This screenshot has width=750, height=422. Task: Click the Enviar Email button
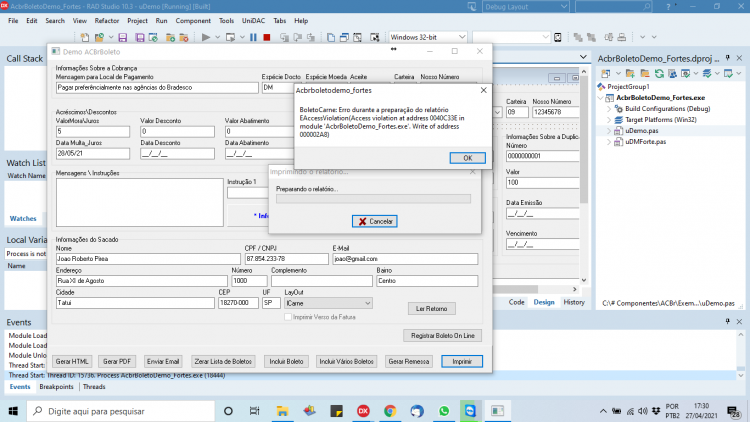coord(163,361)
